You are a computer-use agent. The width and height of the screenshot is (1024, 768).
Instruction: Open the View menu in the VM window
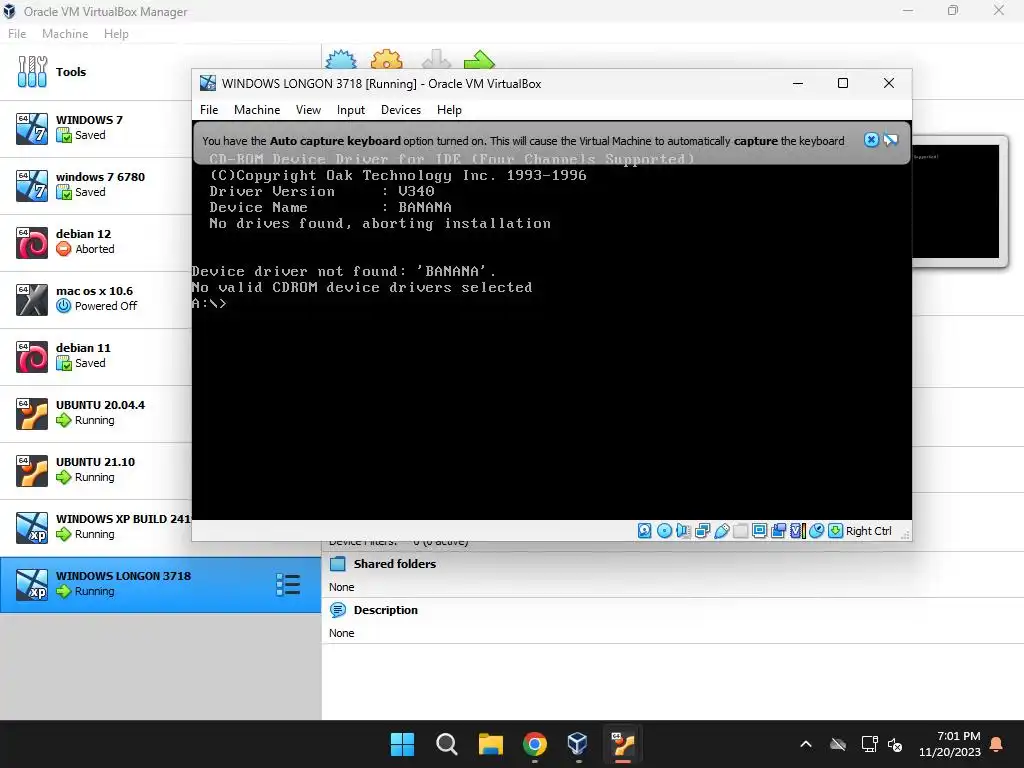pos(308,110)
